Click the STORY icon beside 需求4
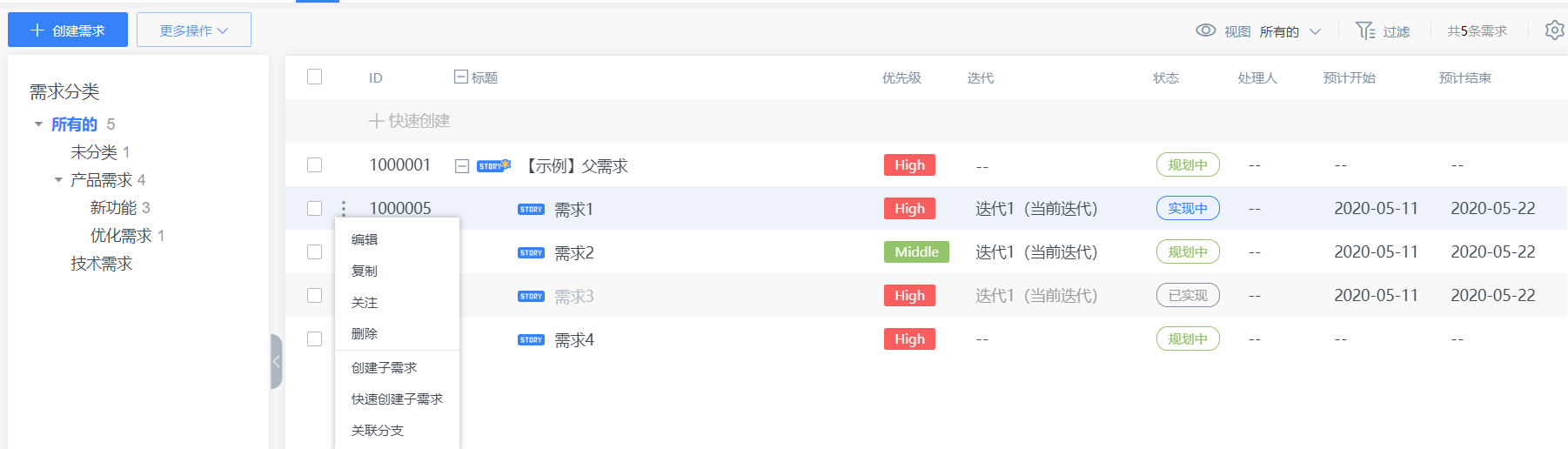 (531, 340)
